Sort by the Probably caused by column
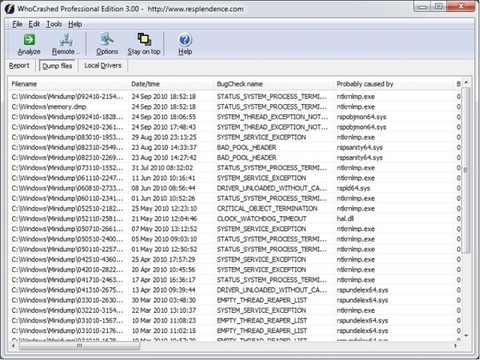The image size is (480, 360). [x=393, y=84]
